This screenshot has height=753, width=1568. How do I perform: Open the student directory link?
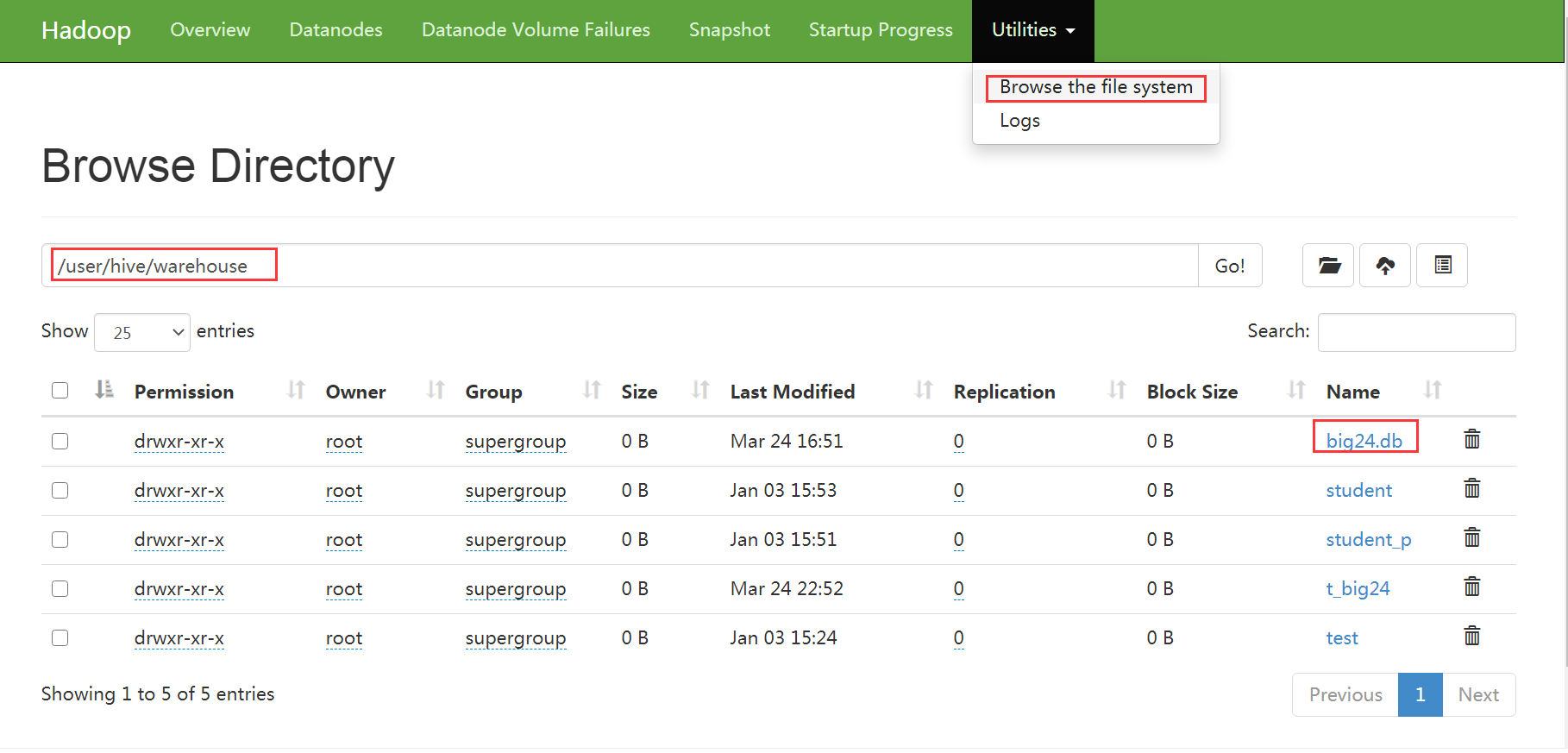point(1359,490)
